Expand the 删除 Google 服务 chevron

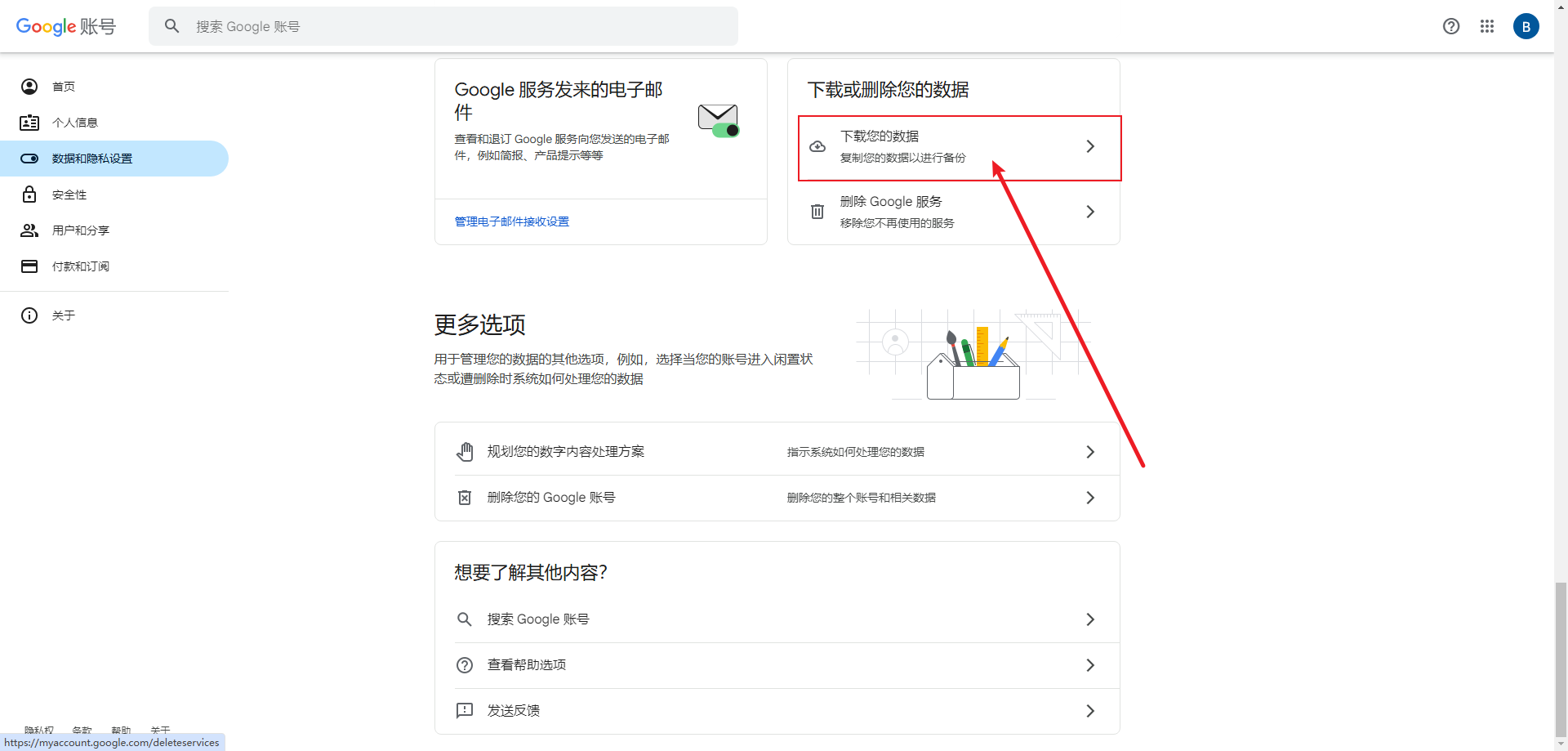1090,212
